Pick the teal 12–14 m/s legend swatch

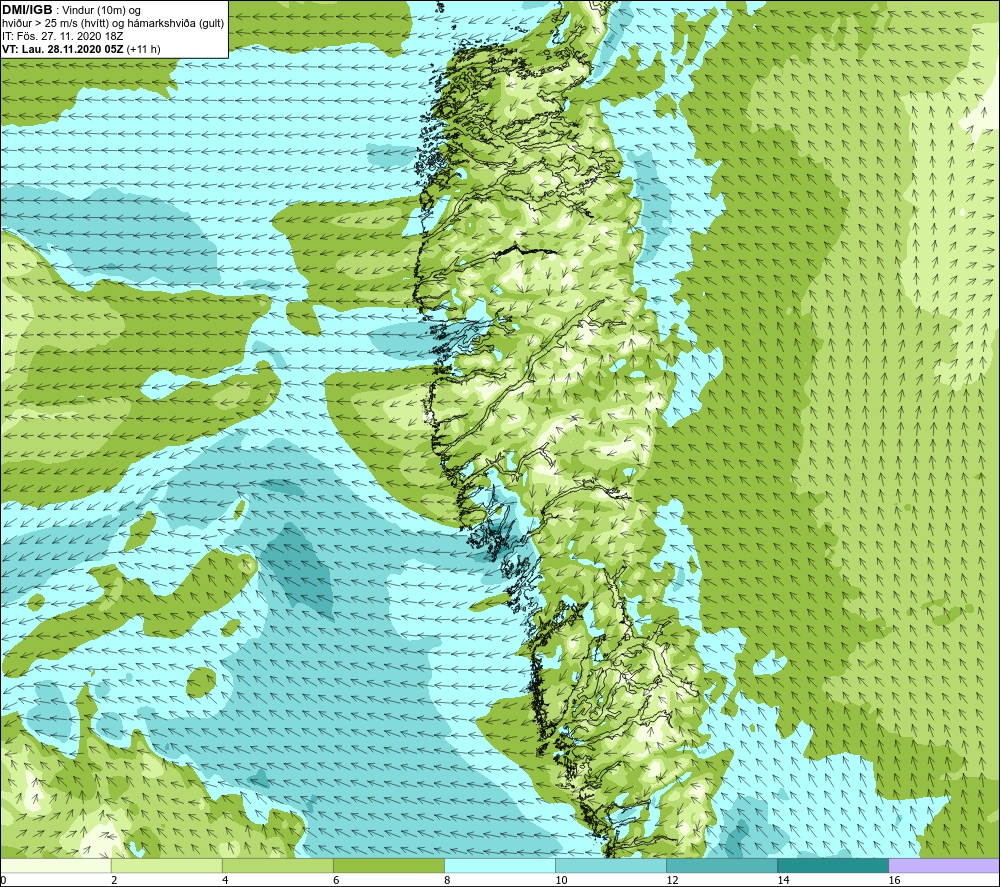click(x=721, y=866)
